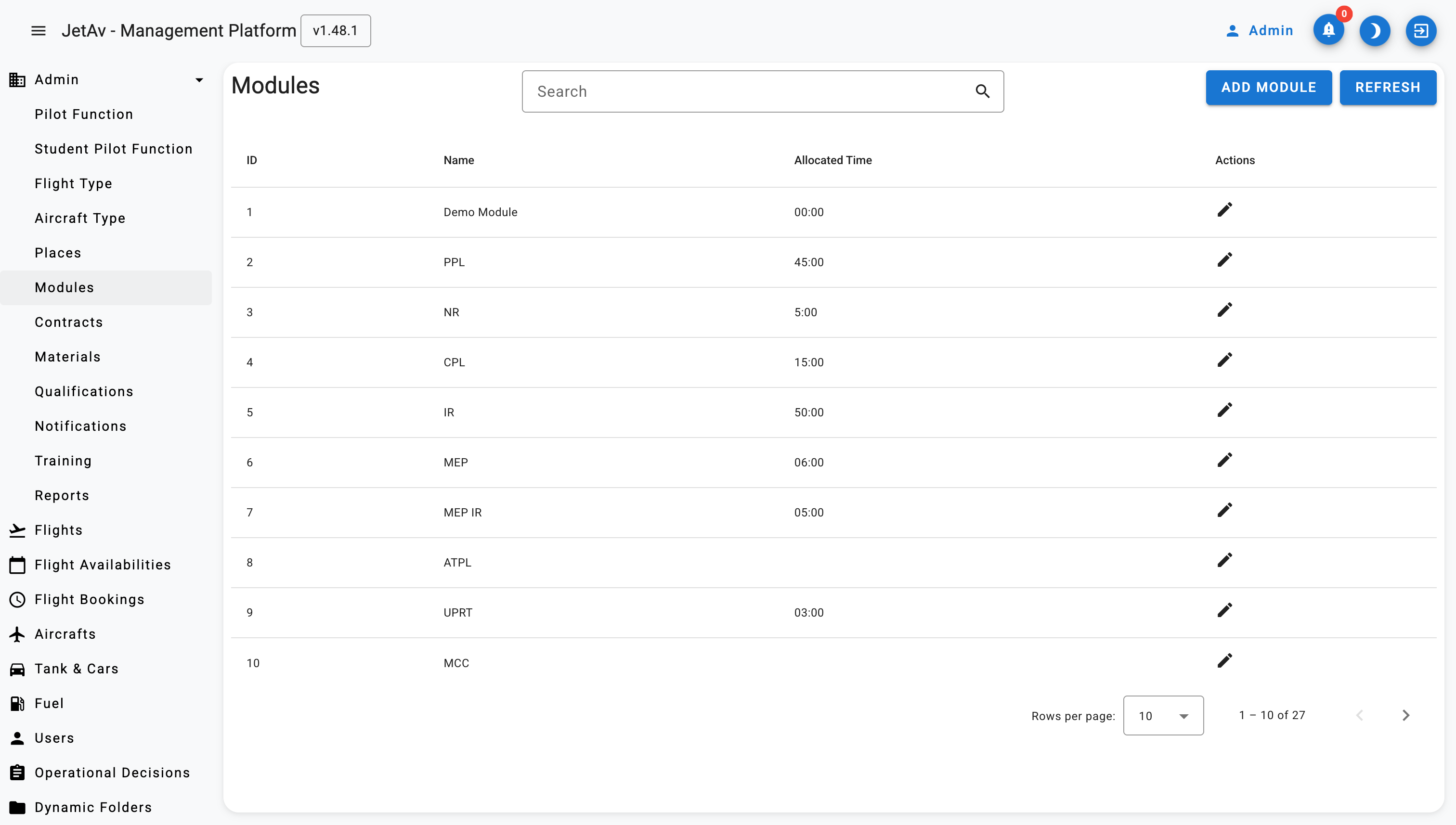Open Flights section in sidebar
The height and width of the screenshot is (825, 1456).
[x=58, y=530]
